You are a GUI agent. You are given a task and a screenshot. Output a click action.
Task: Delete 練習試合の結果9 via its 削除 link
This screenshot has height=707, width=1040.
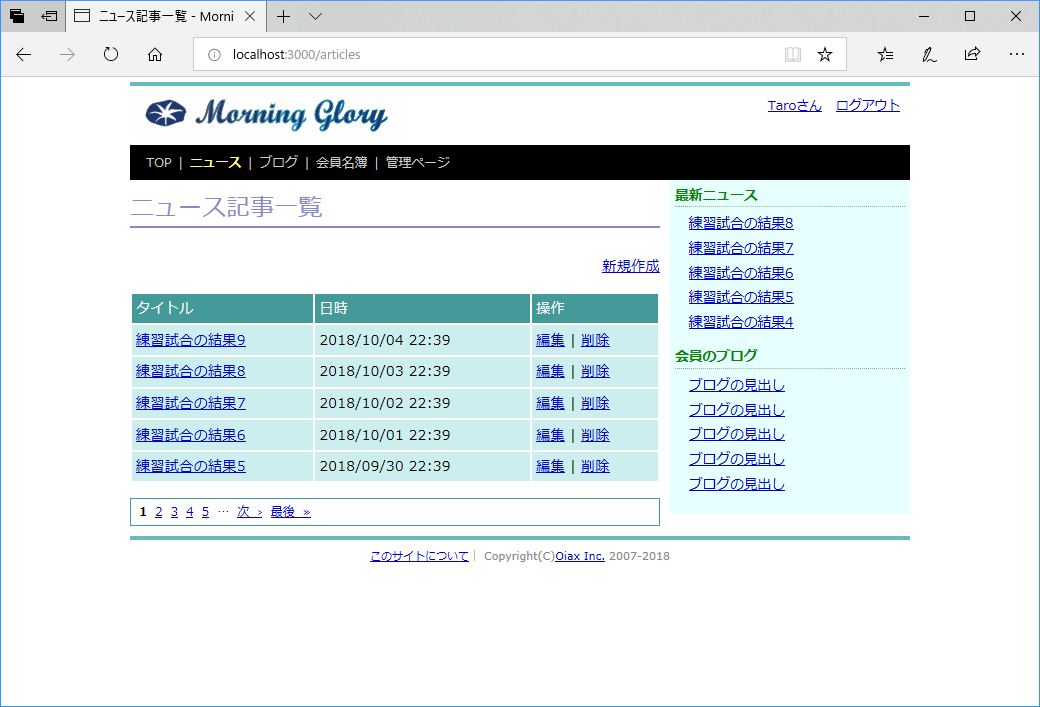pyautogui.click(x=596, y=340)
